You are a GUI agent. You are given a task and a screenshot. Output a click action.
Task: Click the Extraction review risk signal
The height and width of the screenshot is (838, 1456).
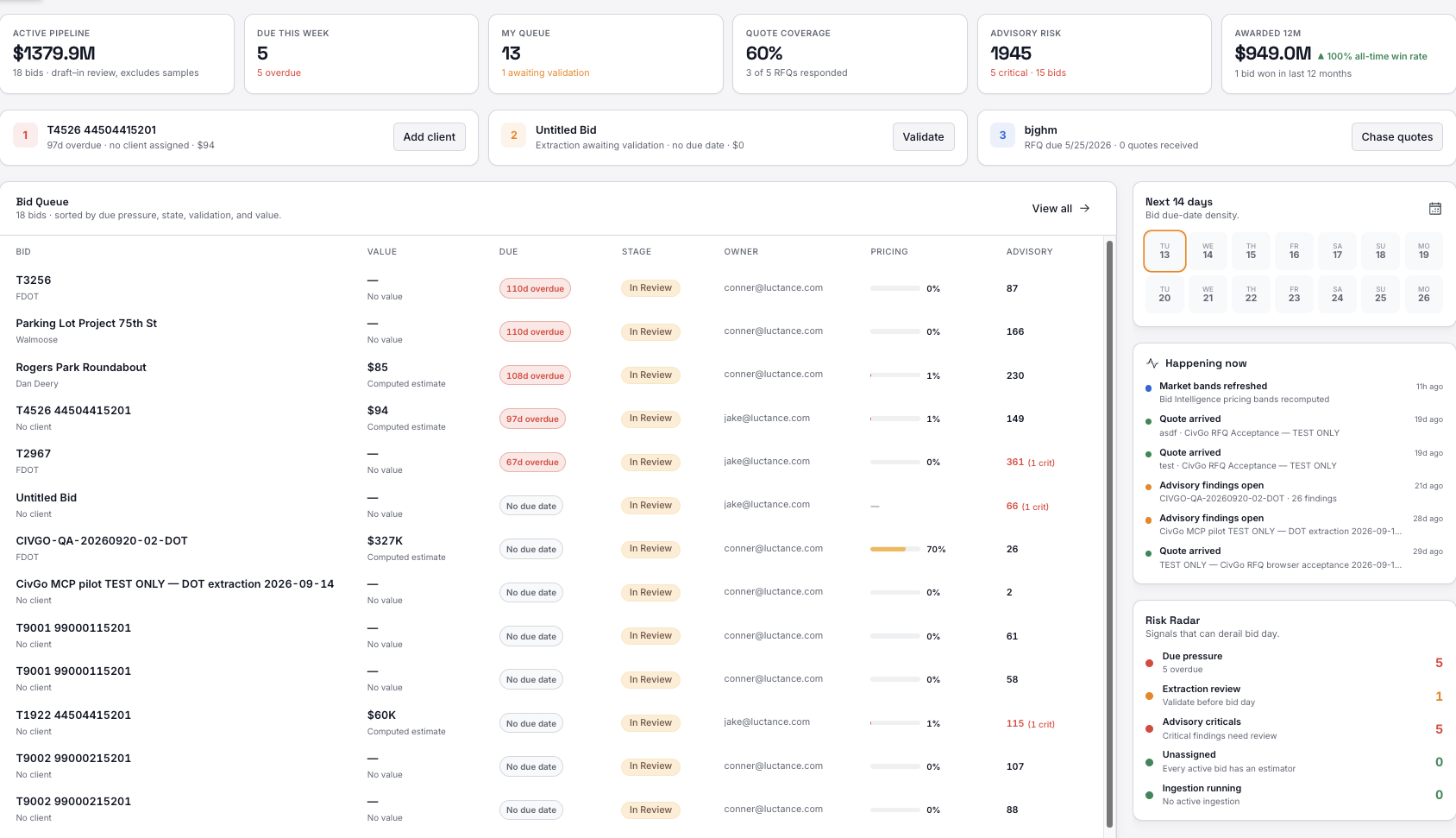point(1293,696)
